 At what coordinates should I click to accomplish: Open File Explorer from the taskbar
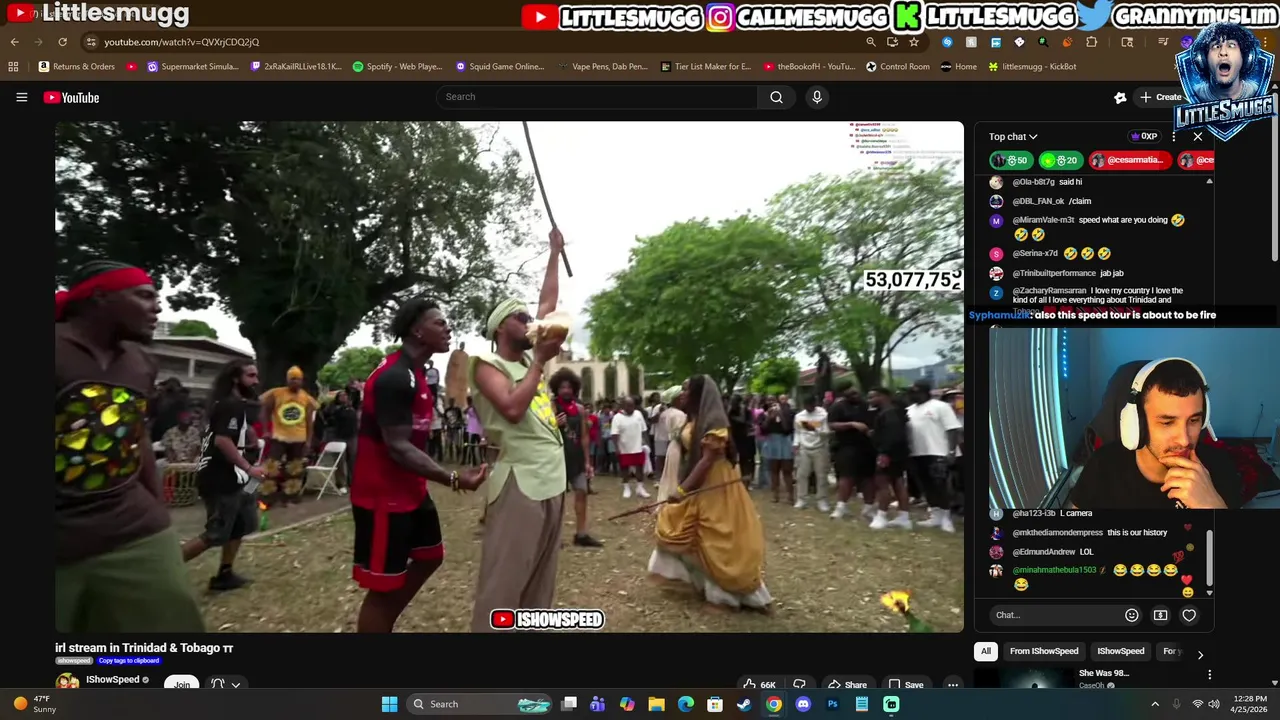656,704
